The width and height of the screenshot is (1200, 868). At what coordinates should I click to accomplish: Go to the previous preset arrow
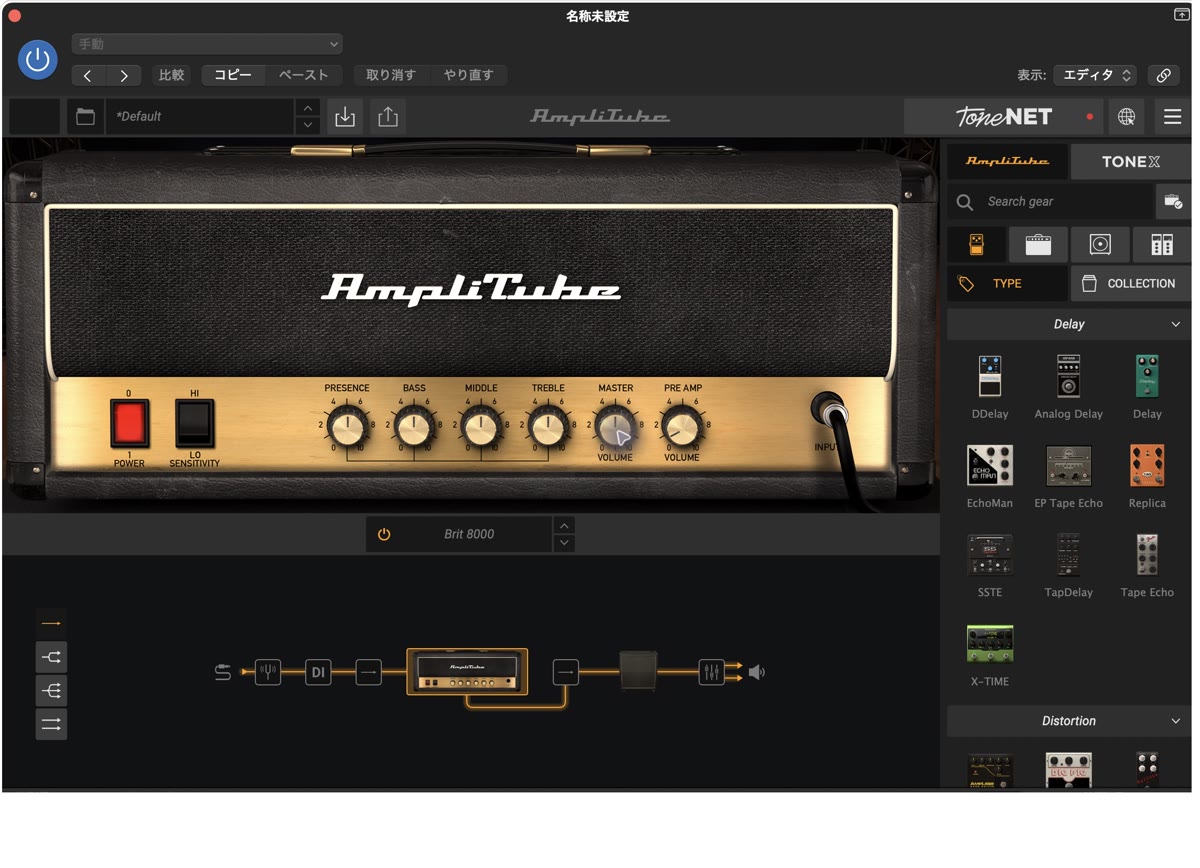pyautogui.click(x=88, y=75)
